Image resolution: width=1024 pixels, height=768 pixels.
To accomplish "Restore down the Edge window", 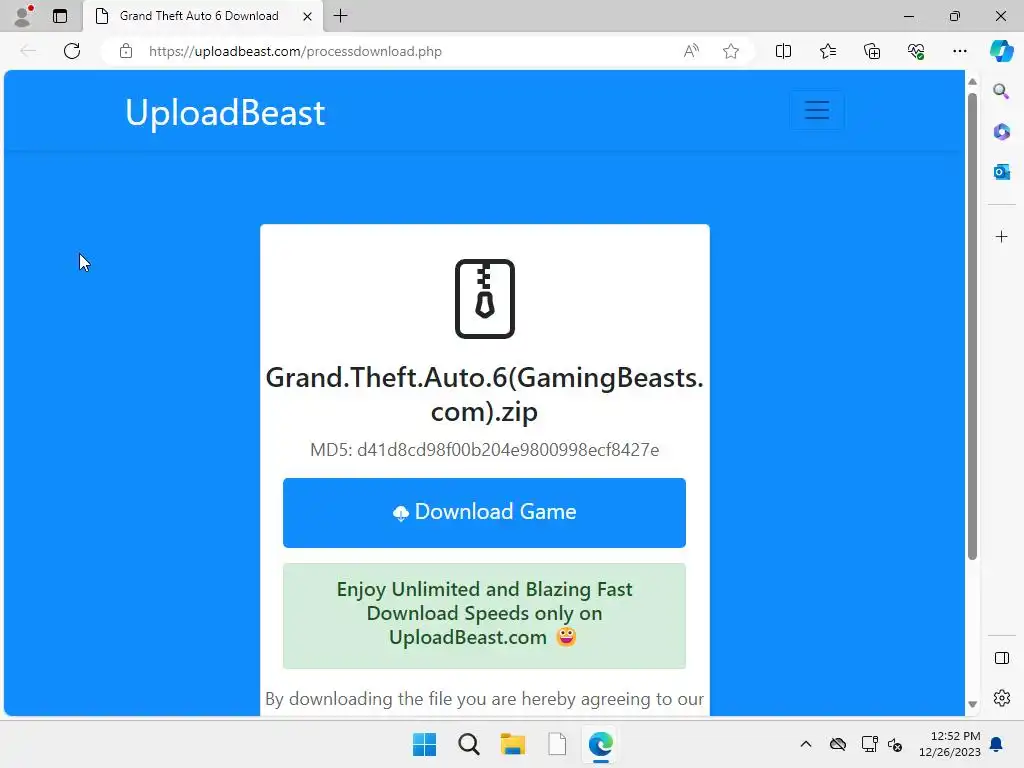I will tap(954, 16).
